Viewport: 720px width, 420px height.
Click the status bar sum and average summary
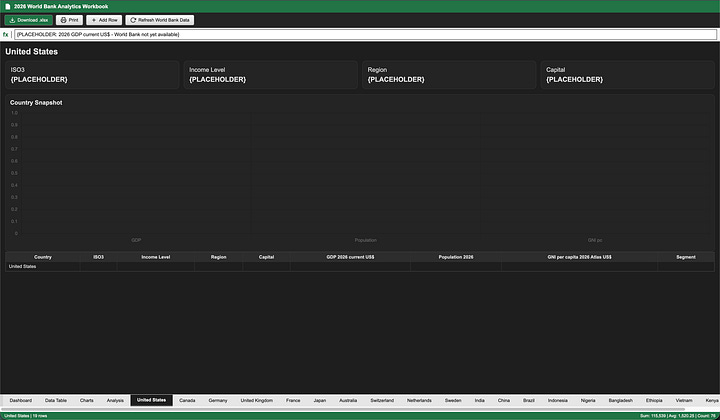(x=678, y=416)
